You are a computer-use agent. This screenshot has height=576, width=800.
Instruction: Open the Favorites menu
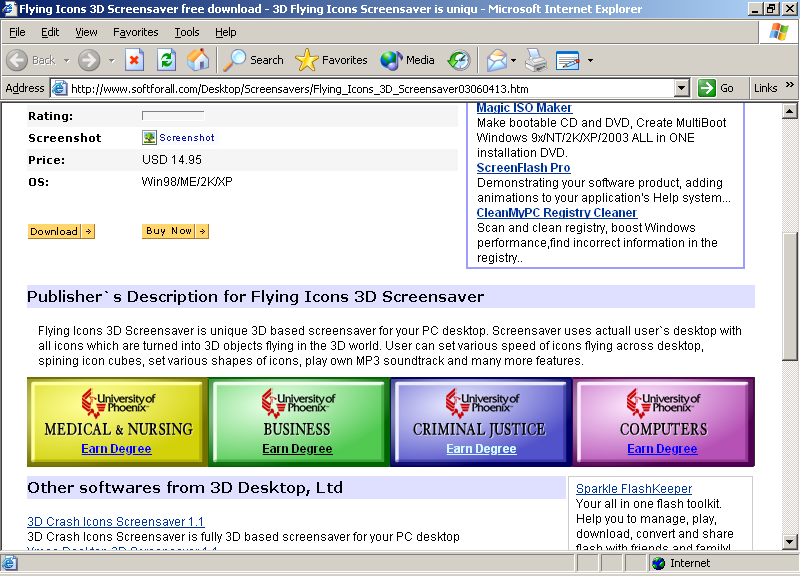click(x=136, y=32)
